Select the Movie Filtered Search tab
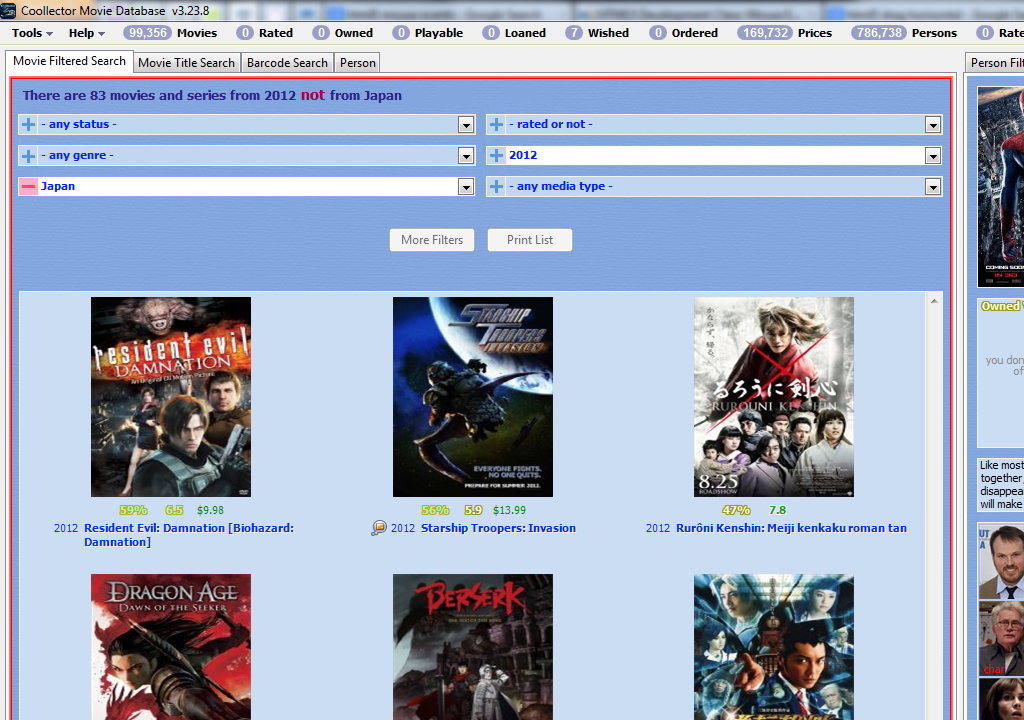Image resolution: width=1024 pixels, height=720 pixels. (x=69, y=61)
